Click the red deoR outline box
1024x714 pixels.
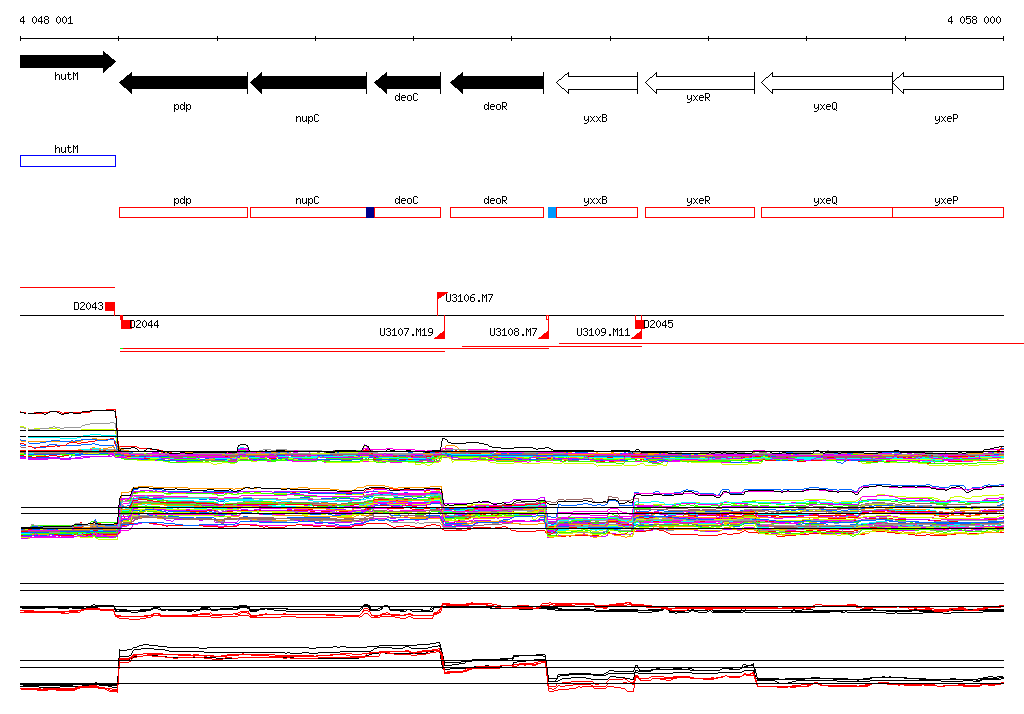click(497, 212)
